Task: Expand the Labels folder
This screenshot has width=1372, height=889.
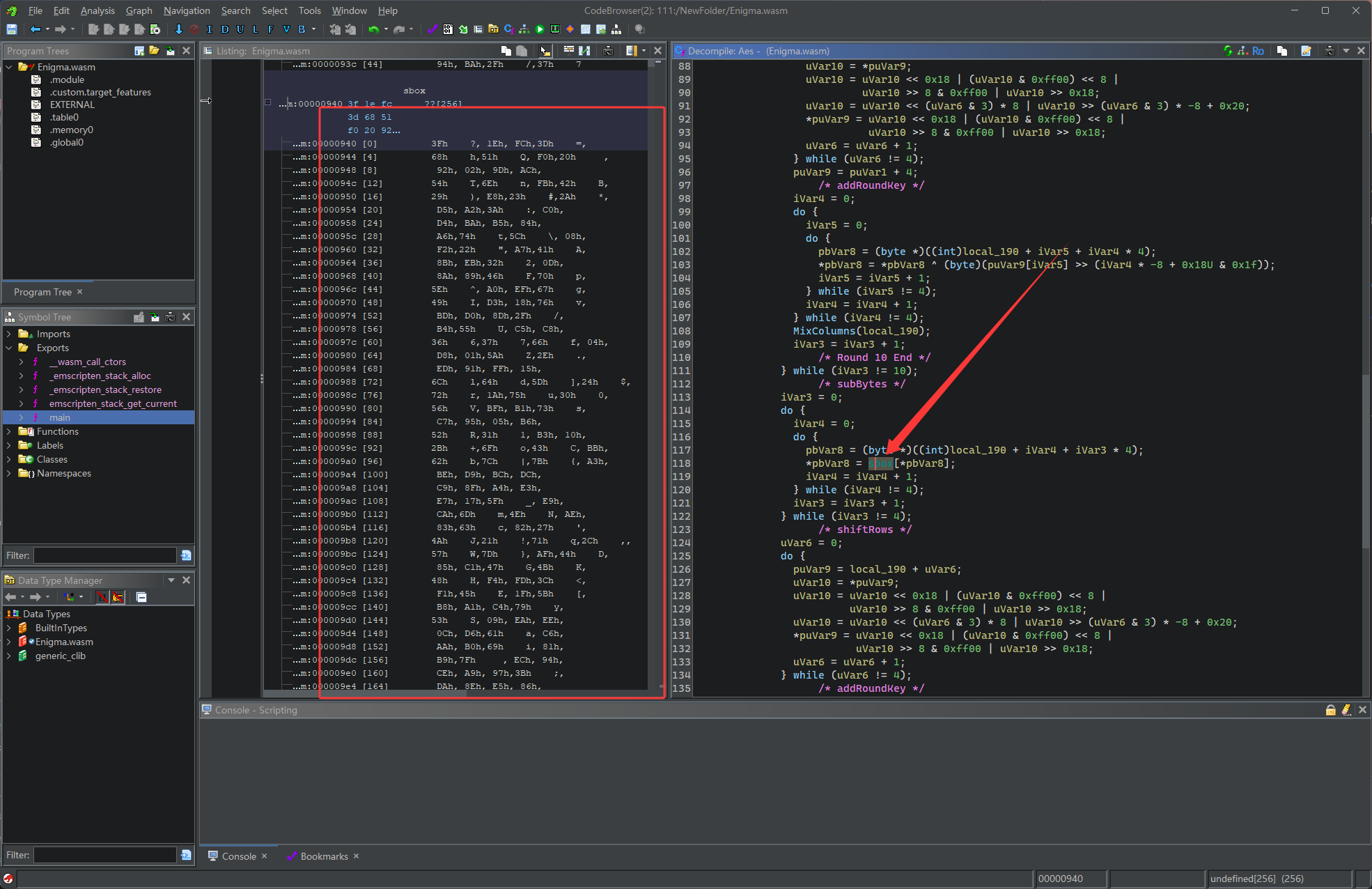Action: pos(9,445)
